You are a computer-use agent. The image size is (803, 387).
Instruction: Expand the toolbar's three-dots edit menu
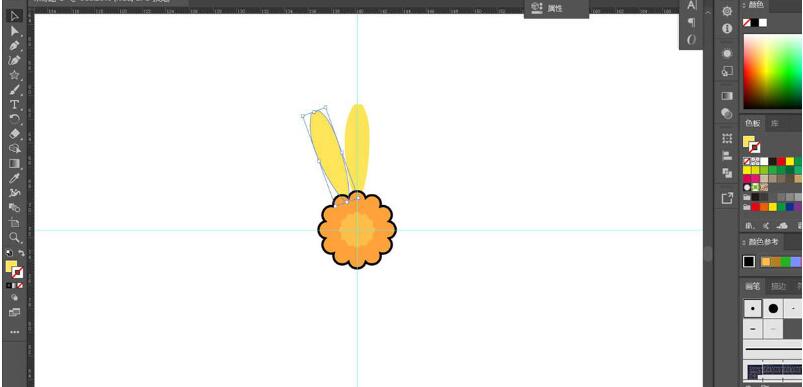pyautogui.click(x=14, y=332)
